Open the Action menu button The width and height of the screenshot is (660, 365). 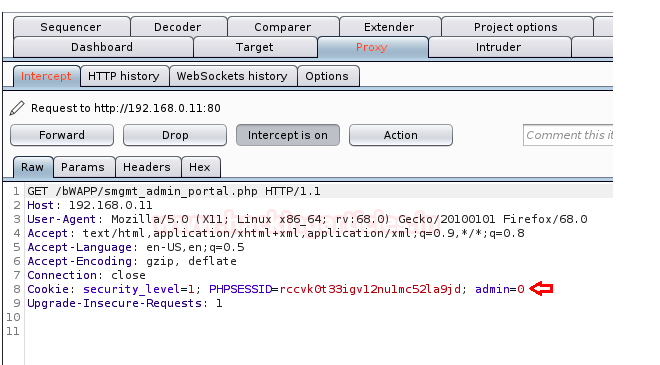point(401,135)
